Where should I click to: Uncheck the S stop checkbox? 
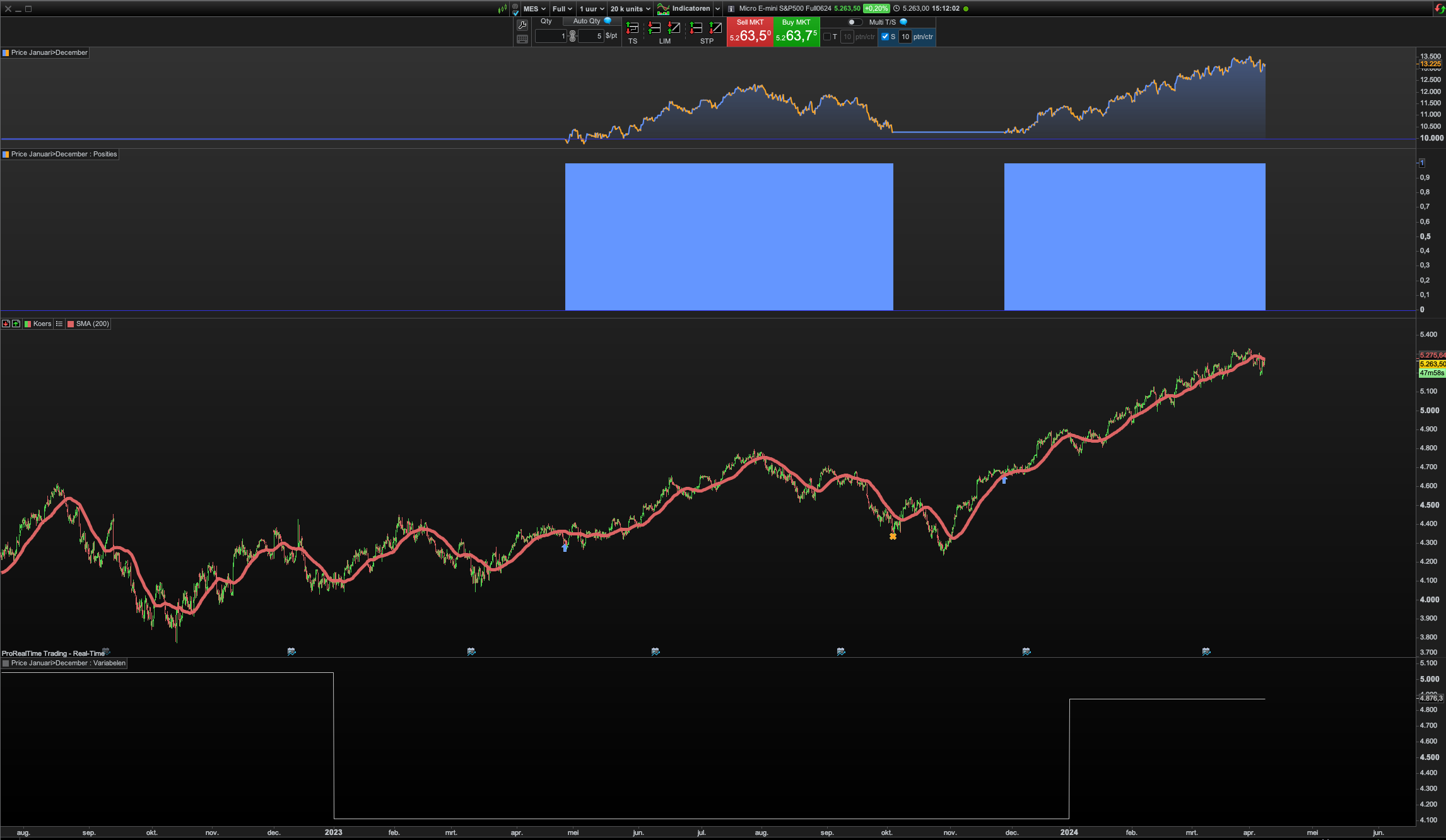[x=885, y=37]
